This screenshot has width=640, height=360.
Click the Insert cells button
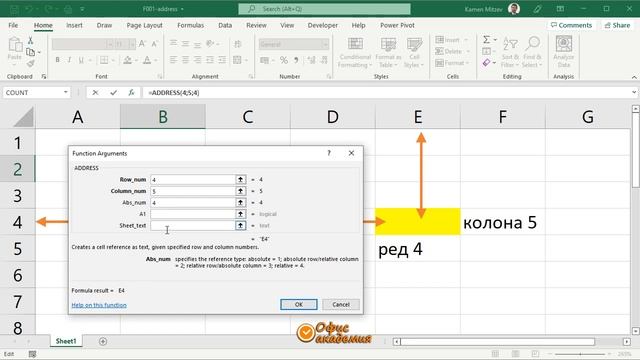pyautogui.click(x=448, y=40)
